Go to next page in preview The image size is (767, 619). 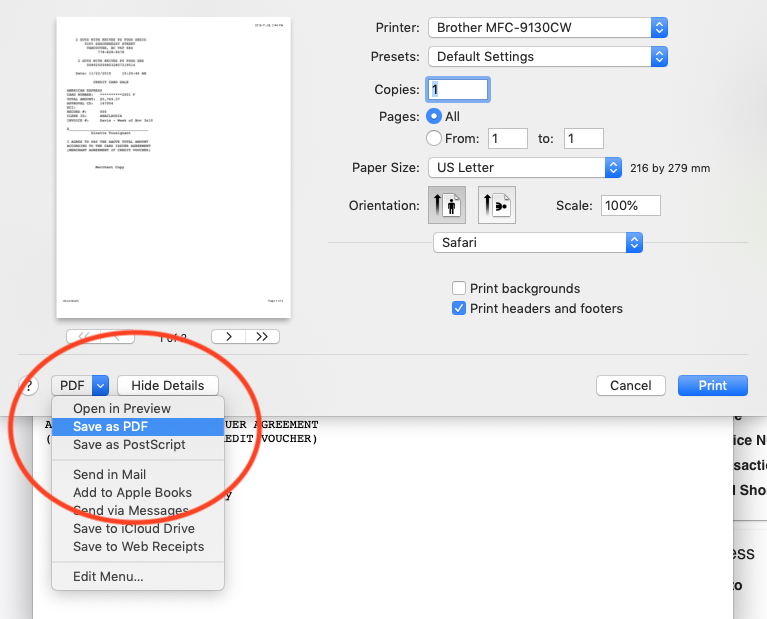point(228,337)
